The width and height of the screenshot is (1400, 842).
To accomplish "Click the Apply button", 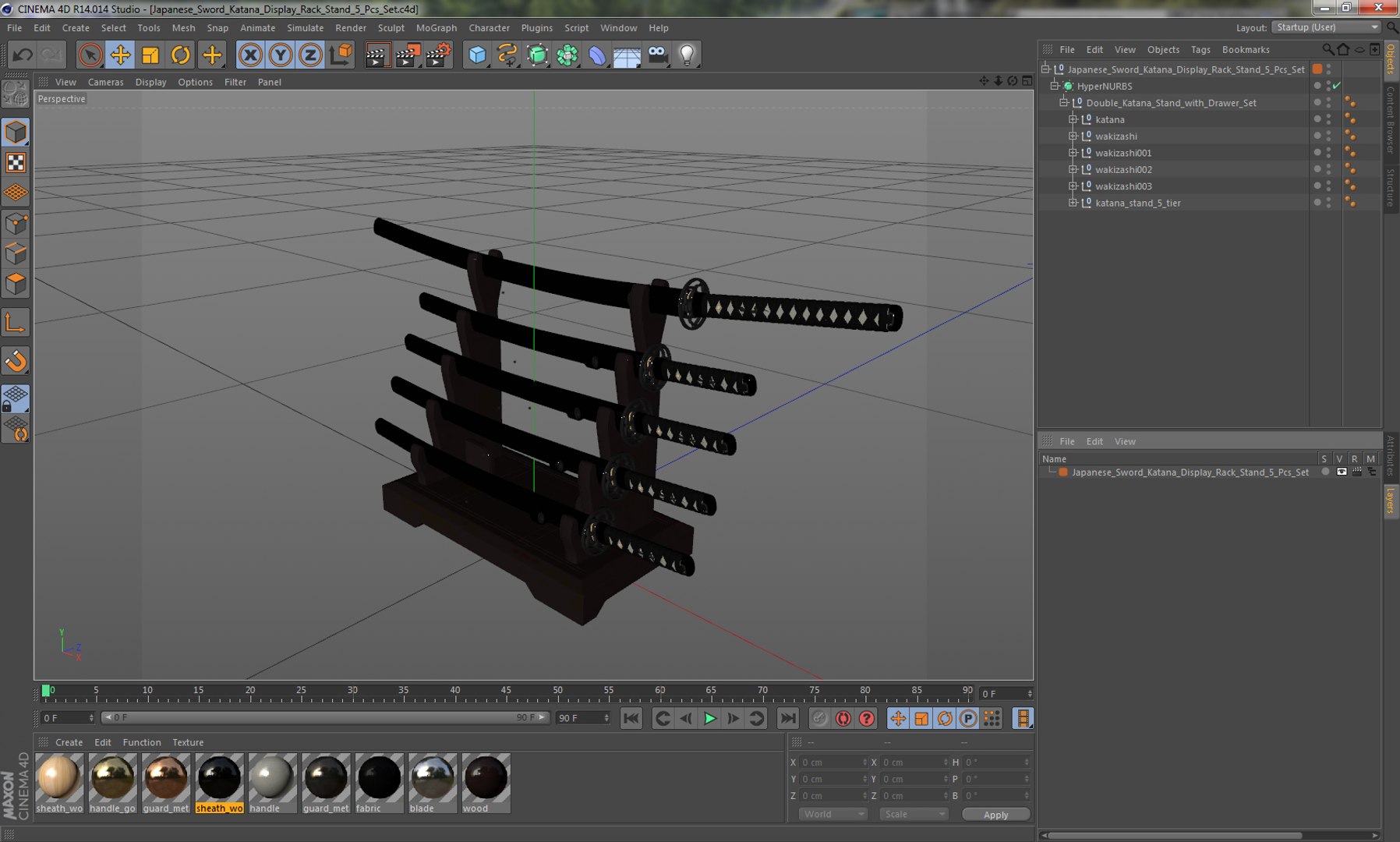I will point(995,815).
